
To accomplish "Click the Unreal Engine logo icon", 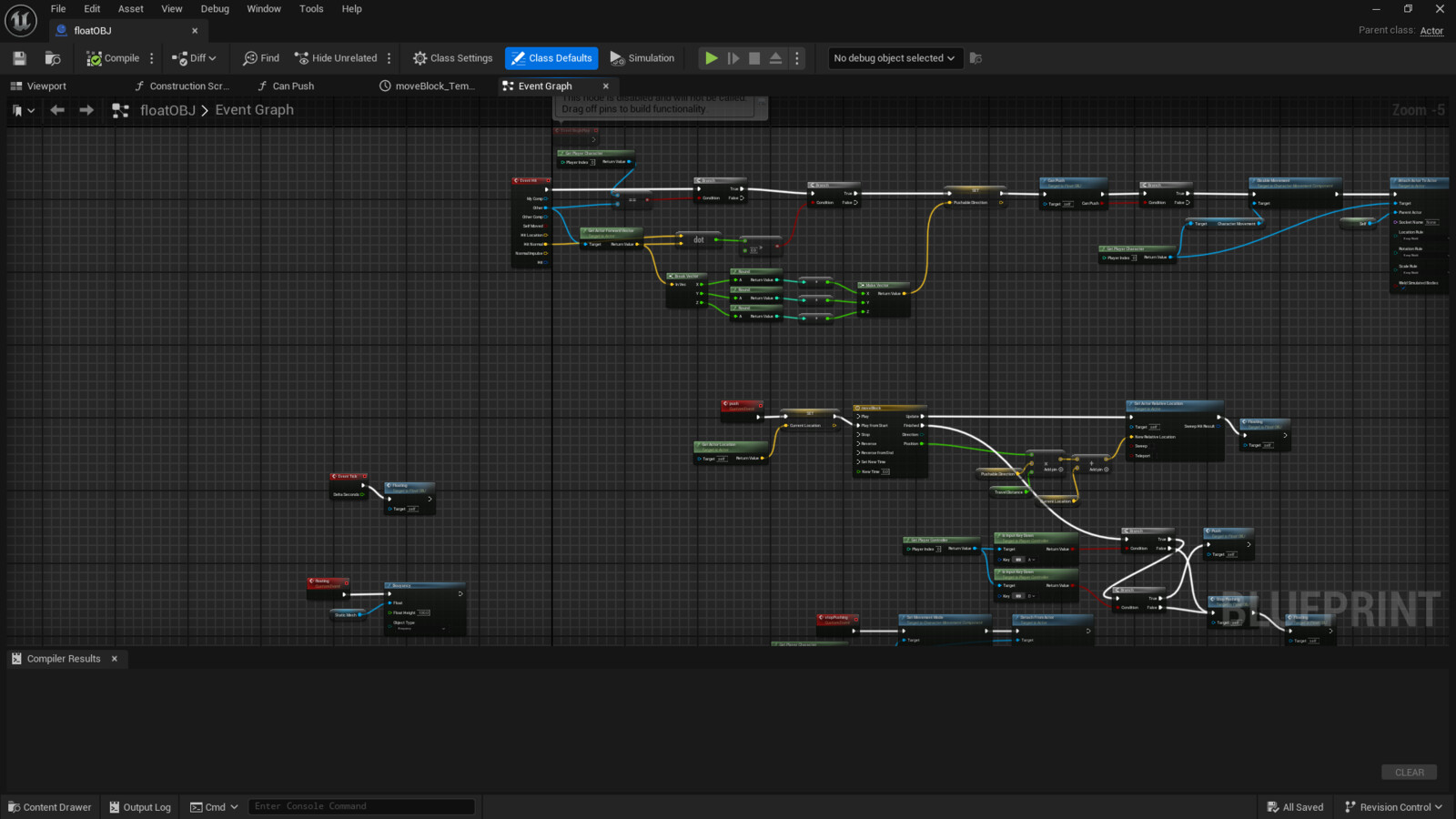I will (x=20, y=20).
